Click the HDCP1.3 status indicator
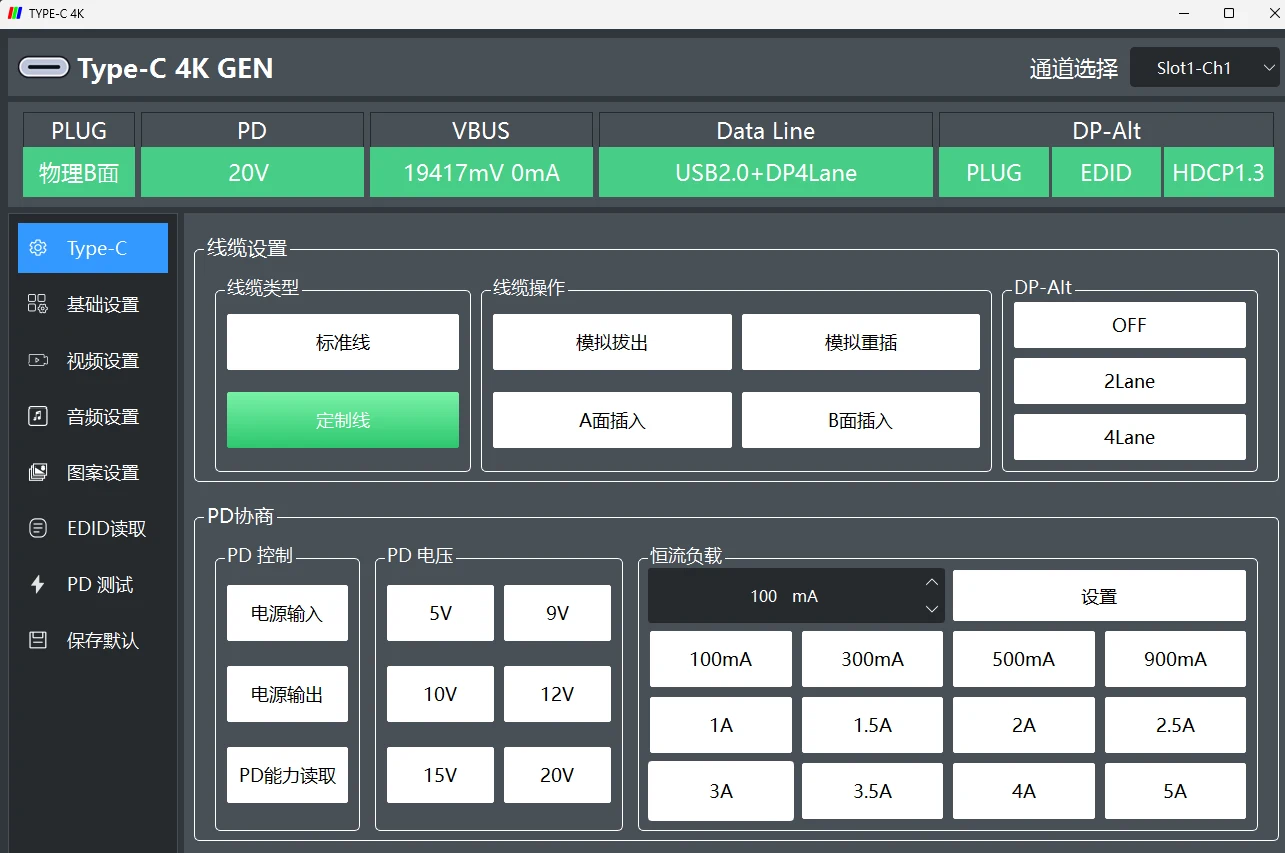 pyautogui.click(x=1219, y=172)
